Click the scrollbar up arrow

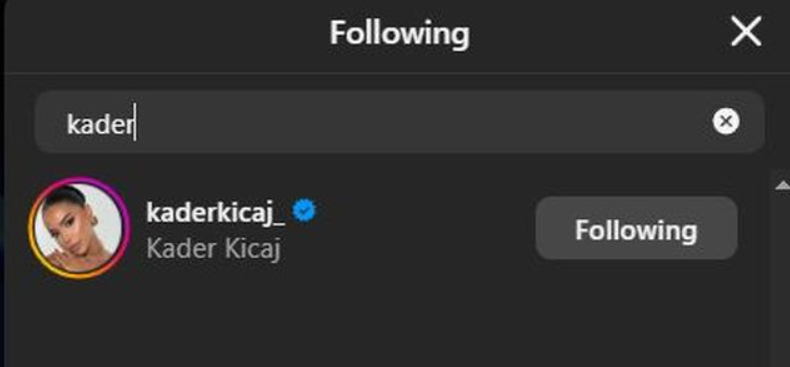pyautogui.click(x=782, y=186)
